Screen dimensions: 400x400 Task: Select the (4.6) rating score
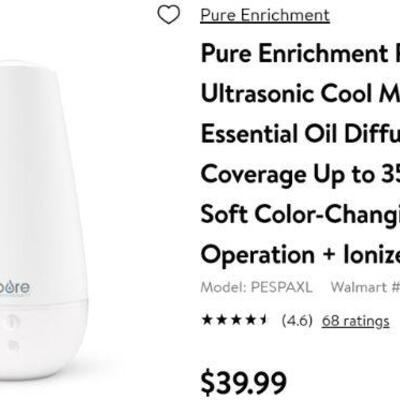pos(297,321)
